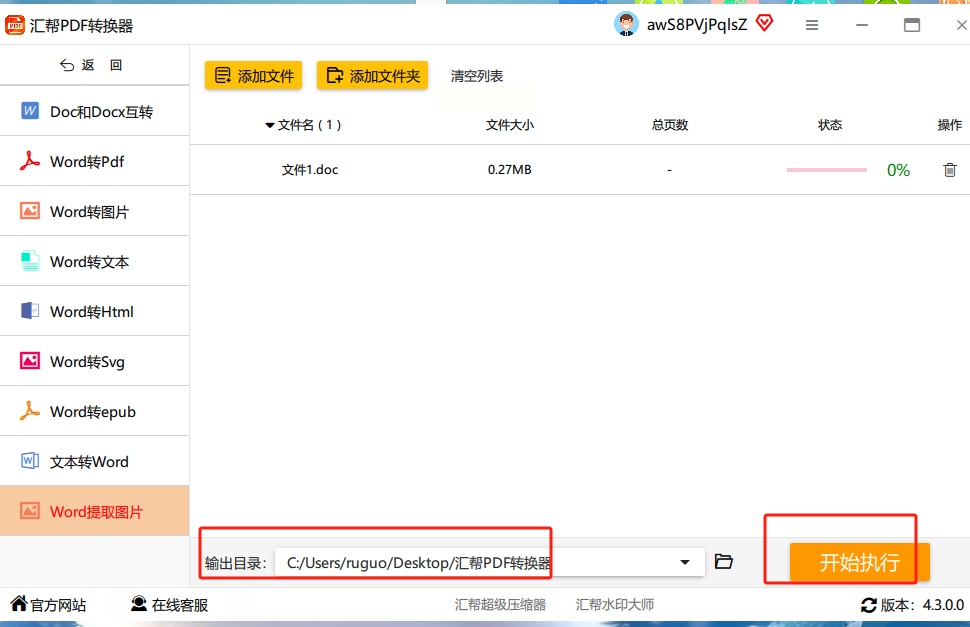This screenshot has height=627, width=970.
Task: Click the 状态 column header
Action: (830, 125)
